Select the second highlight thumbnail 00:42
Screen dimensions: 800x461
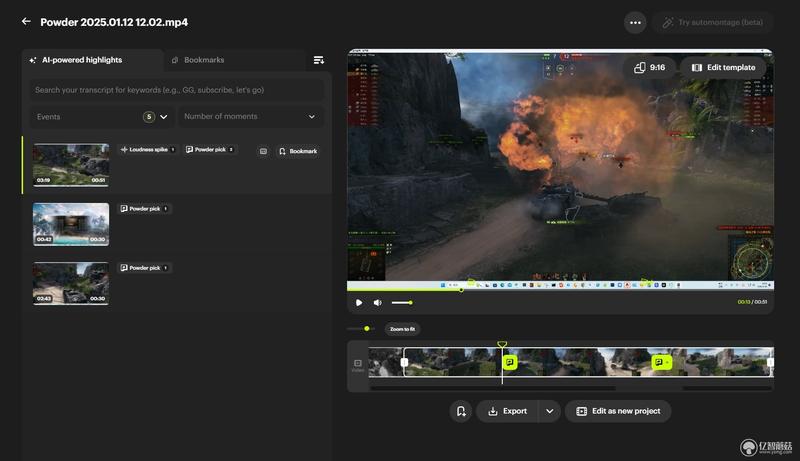[x=71, y=224]
